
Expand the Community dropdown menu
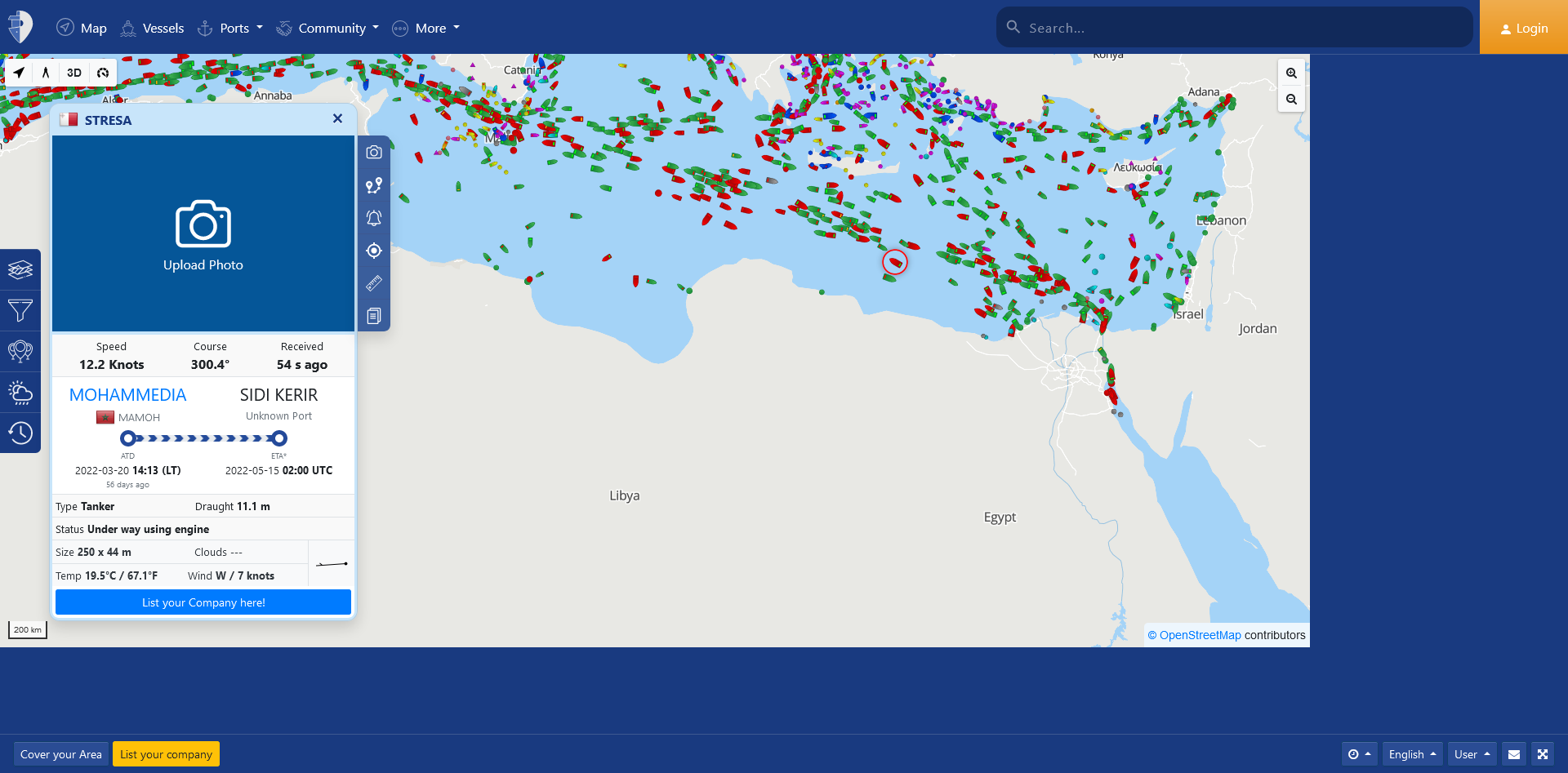click(x=327, y=28)
